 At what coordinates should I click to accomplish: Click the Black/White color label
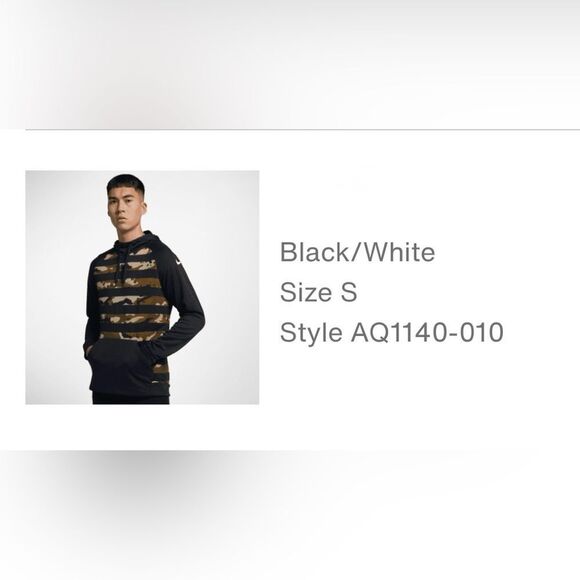[x=357, y=252]
